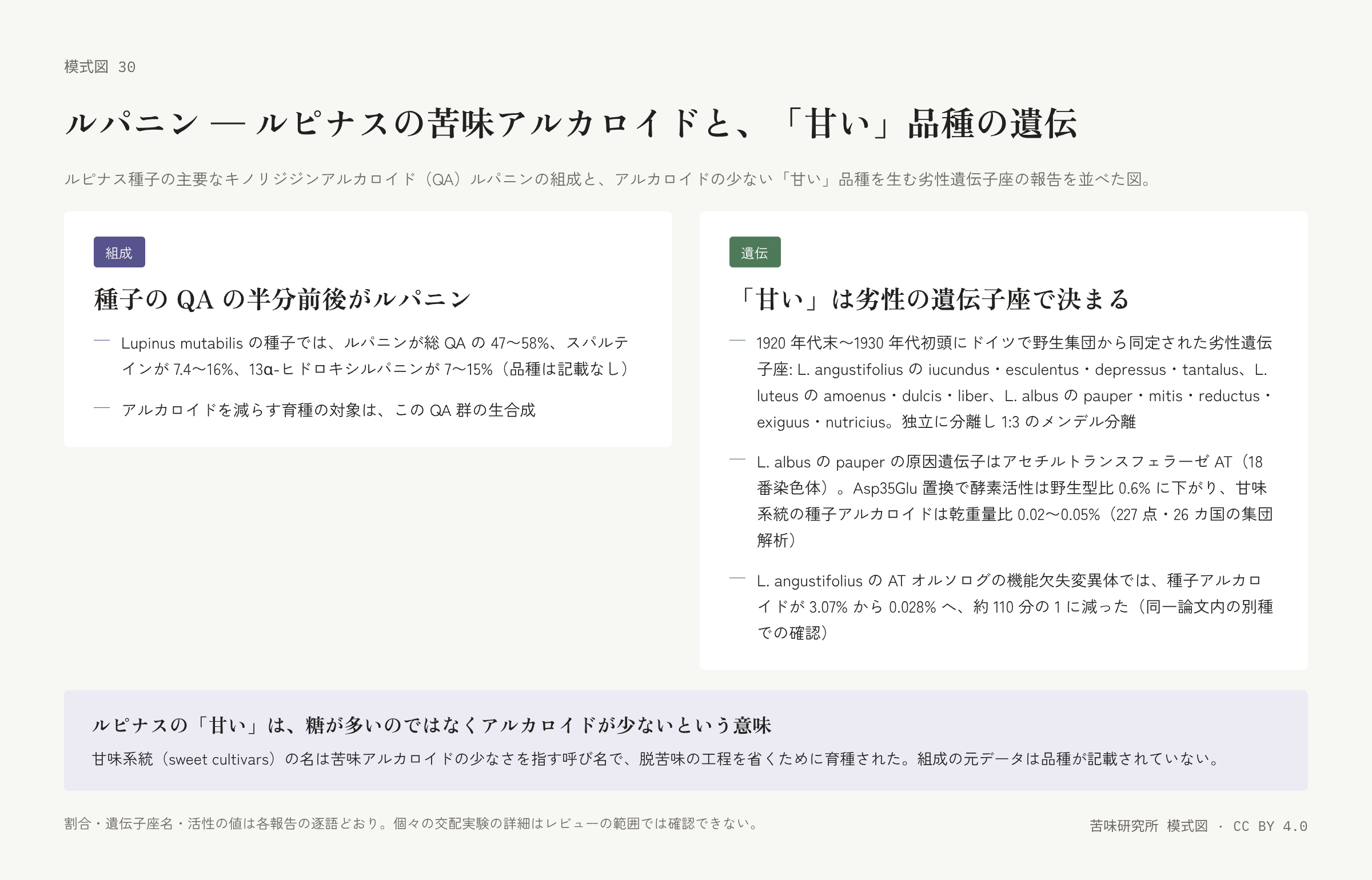Click the main title ルパニン — ルピナスの苦味アルカロイド
Image resolution: width=1372 pixels, height=880 pixels.
[571, 123]
